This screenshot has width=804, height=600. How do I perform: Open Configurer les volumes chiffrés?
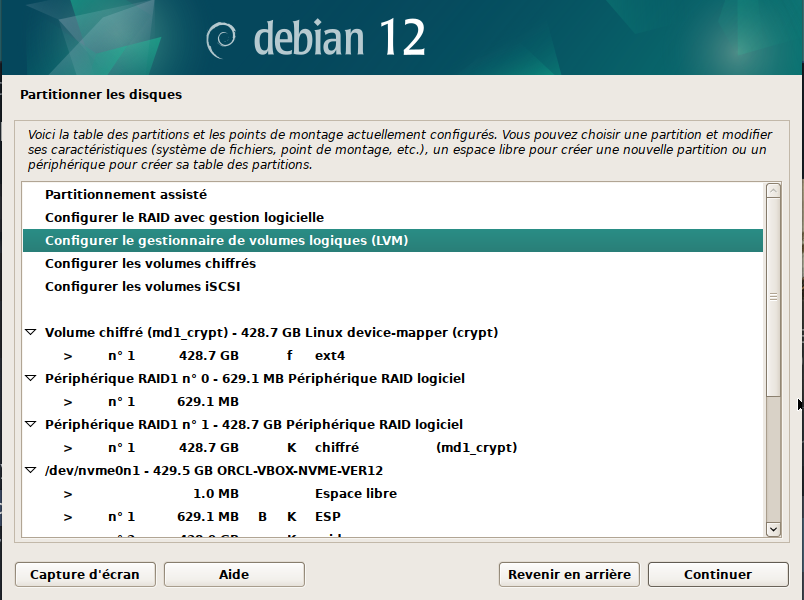393,264
